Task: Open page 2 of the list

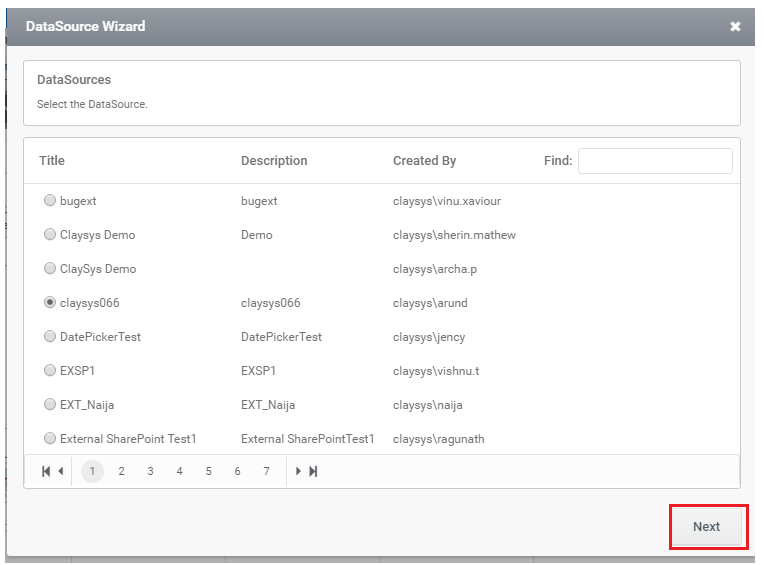Action: coord(121,471)
